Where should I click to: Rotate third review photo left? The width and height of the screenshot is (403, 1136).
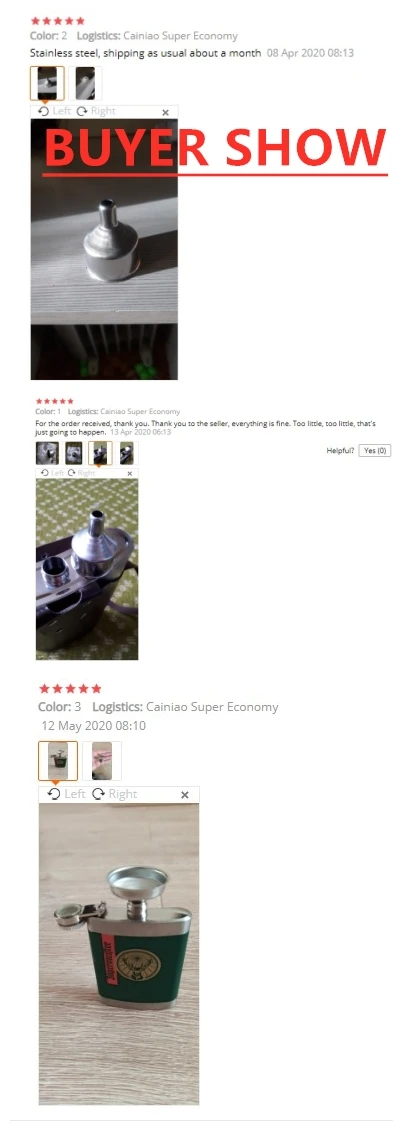pos(67,794)
